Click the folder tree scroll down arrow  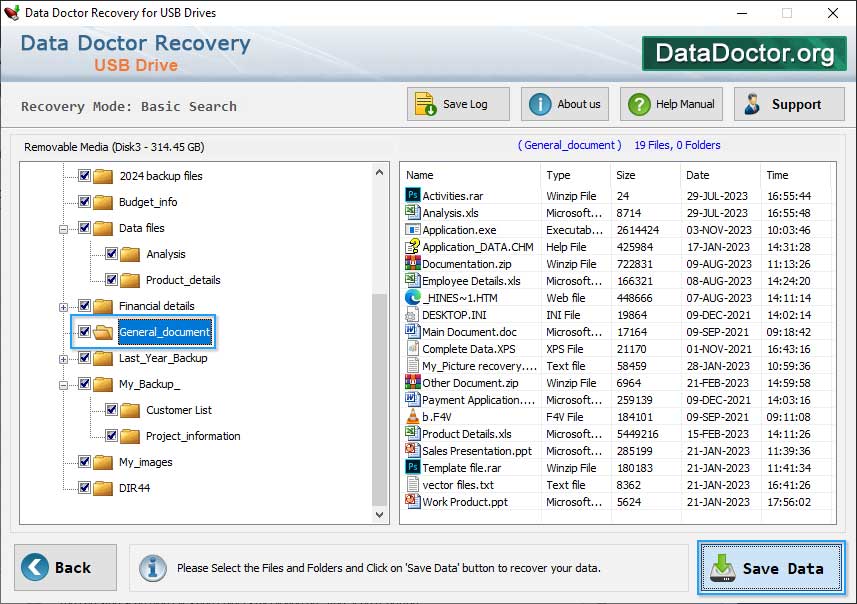(380, 514)
